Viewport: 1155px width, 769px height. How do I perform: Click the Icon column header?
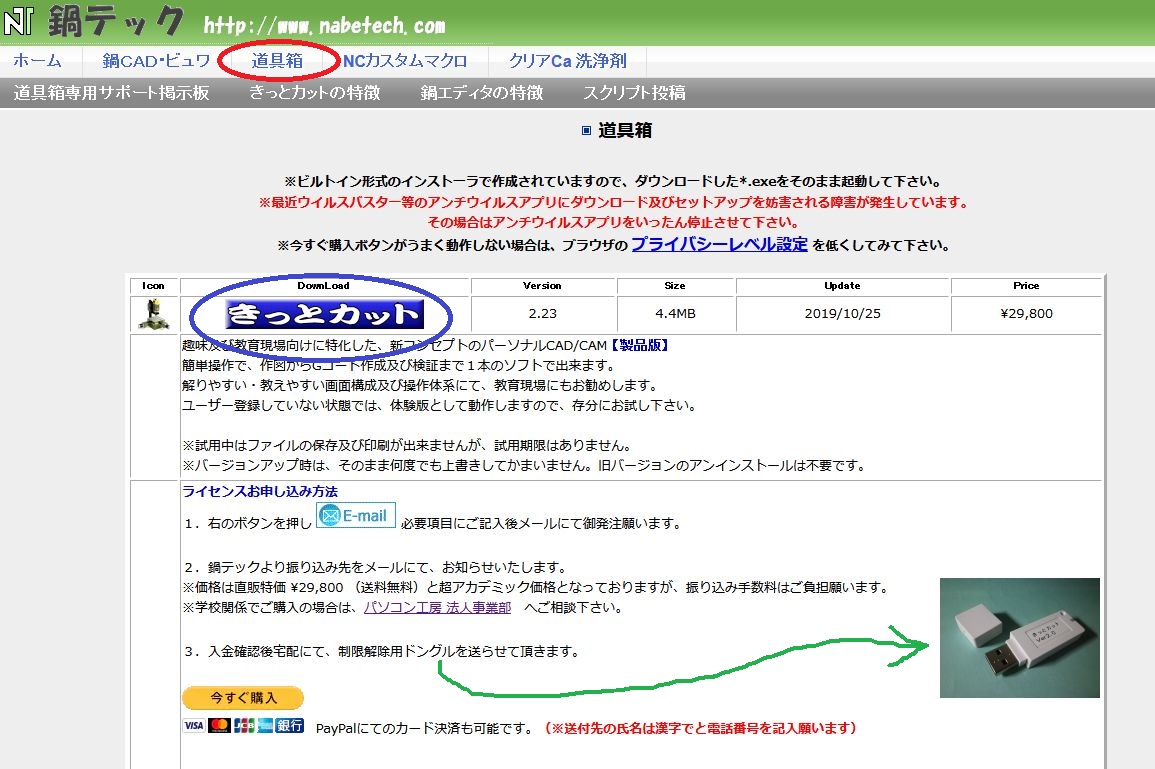(153, 286)
